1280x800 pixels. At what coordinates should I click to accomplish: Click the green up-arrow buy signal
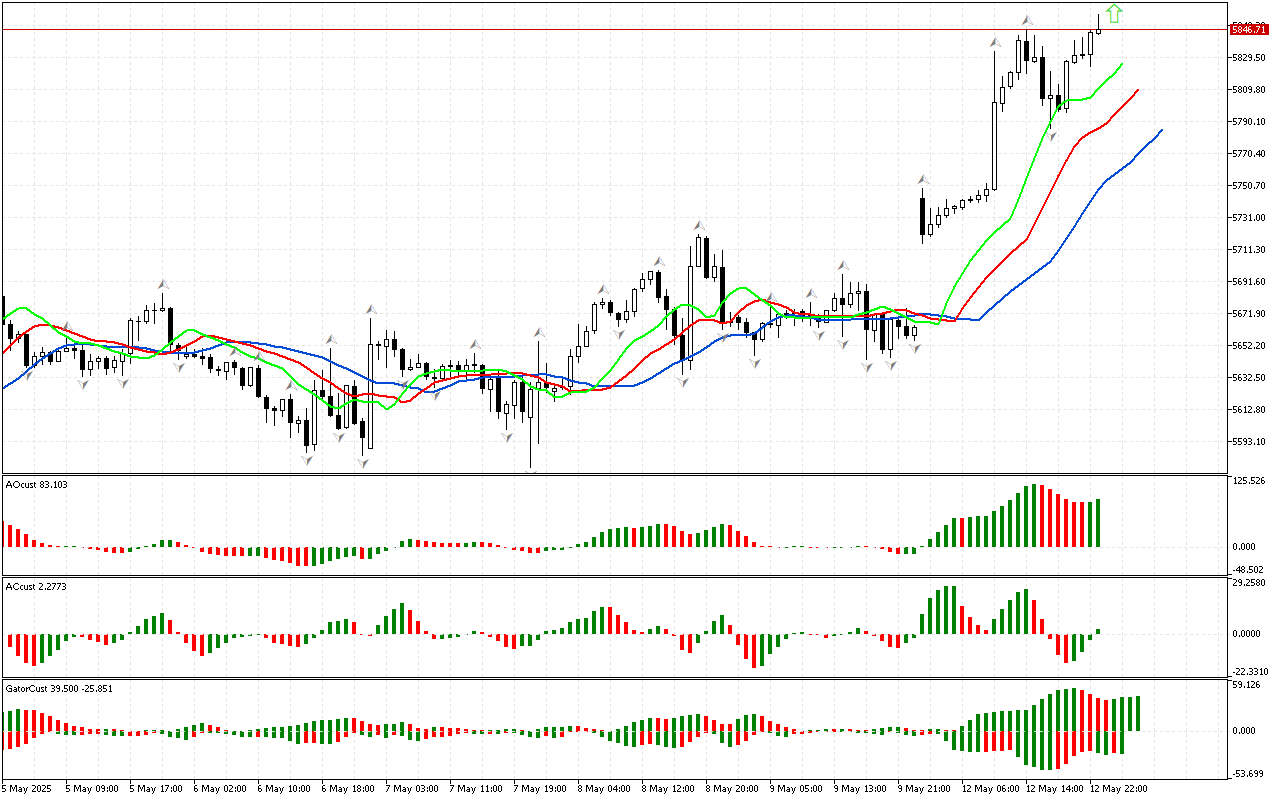pyautogui.click(x=1114, y=14)
